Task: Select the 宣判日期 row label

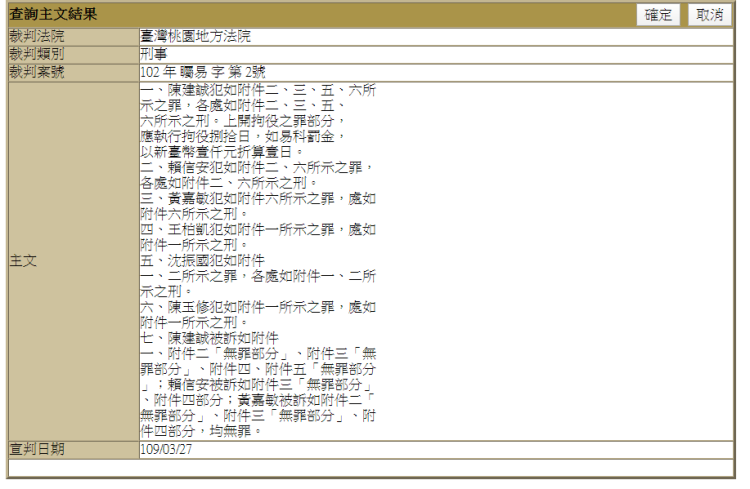Action: (x=36, y=449)
